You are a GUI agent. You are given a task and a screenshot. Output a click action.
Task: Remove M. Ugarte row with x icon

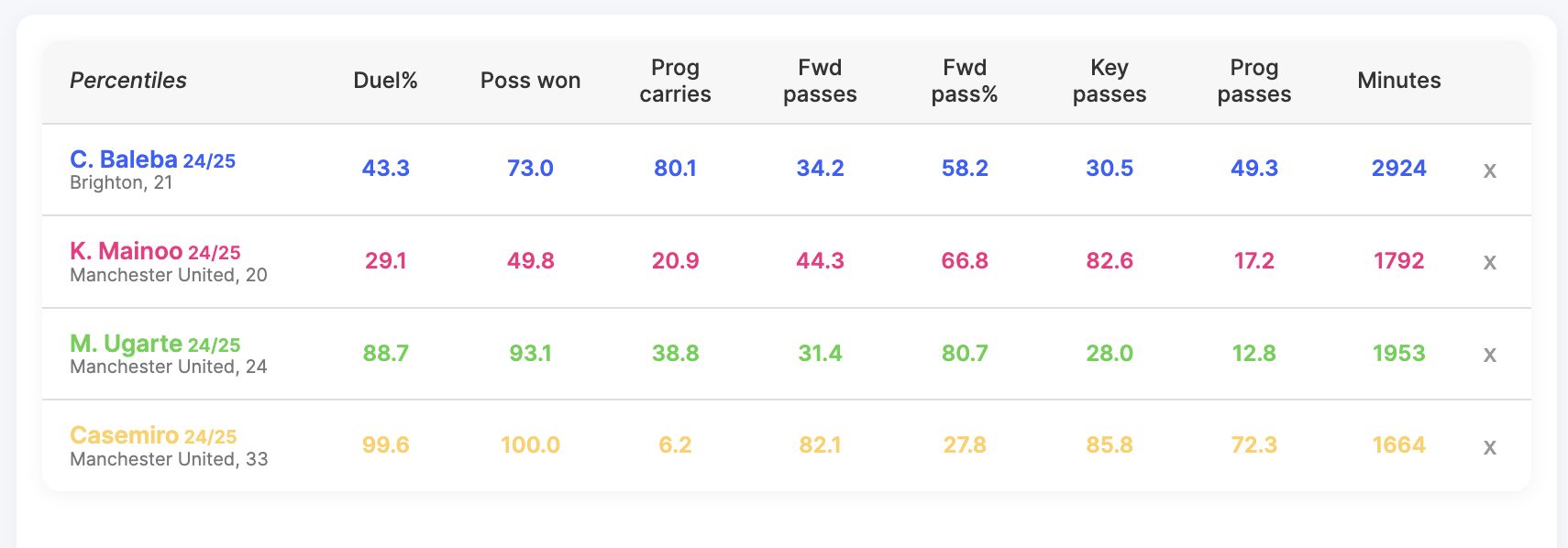pyautogui.click(x=1489, y=355)
